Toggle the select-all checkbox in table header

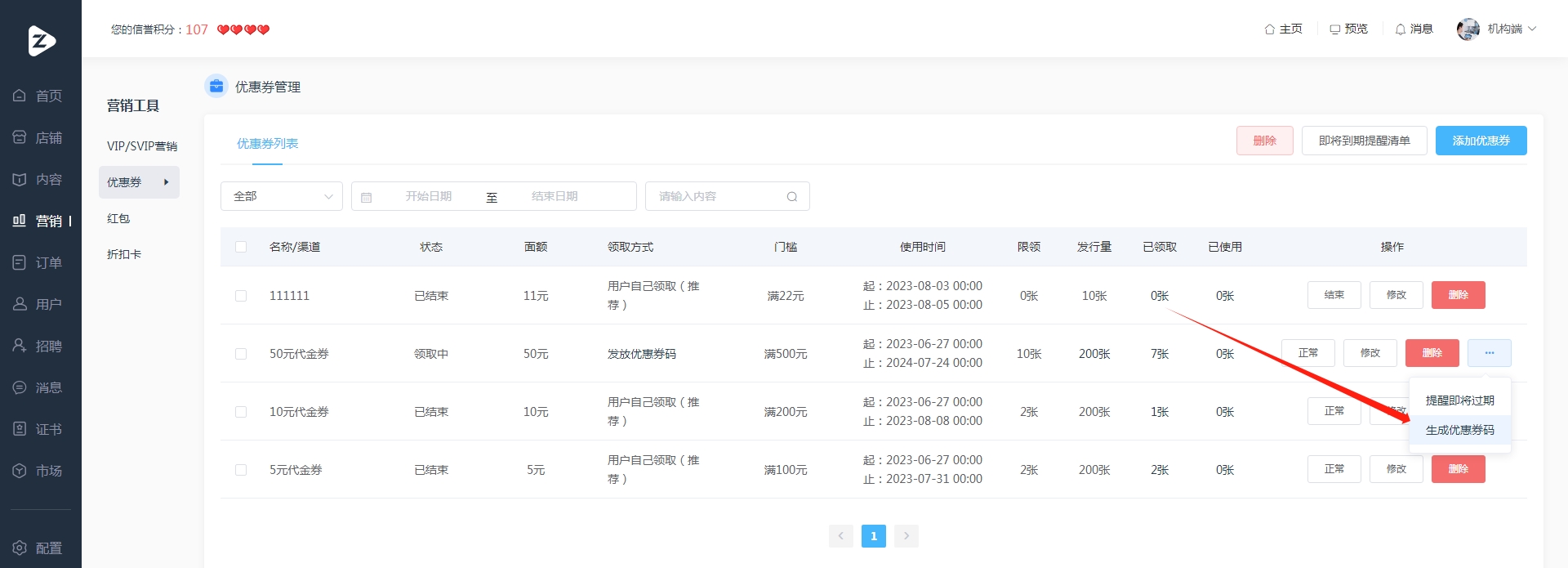(241, 247)
